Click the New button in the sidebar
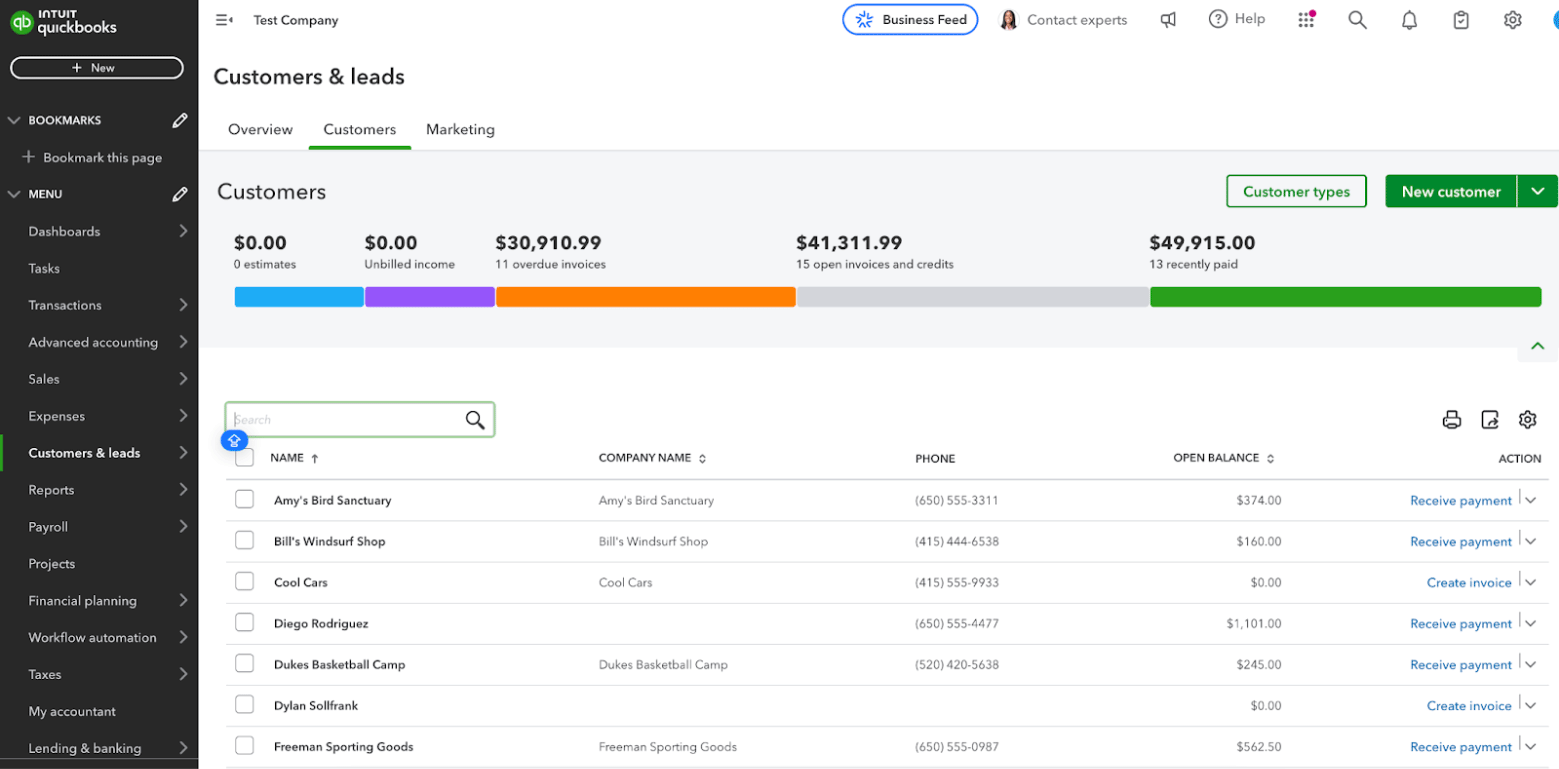The width and height of the screenshot is (1559, 769). tap(97, 68)
